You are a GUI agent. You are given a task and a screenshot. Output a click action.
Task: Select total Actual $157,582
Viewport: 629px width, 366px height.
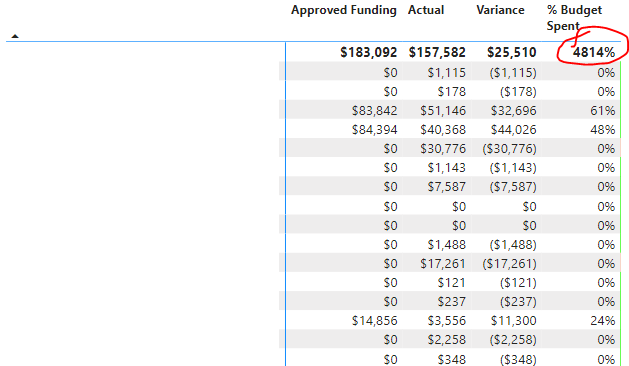[x=437, y=52]
